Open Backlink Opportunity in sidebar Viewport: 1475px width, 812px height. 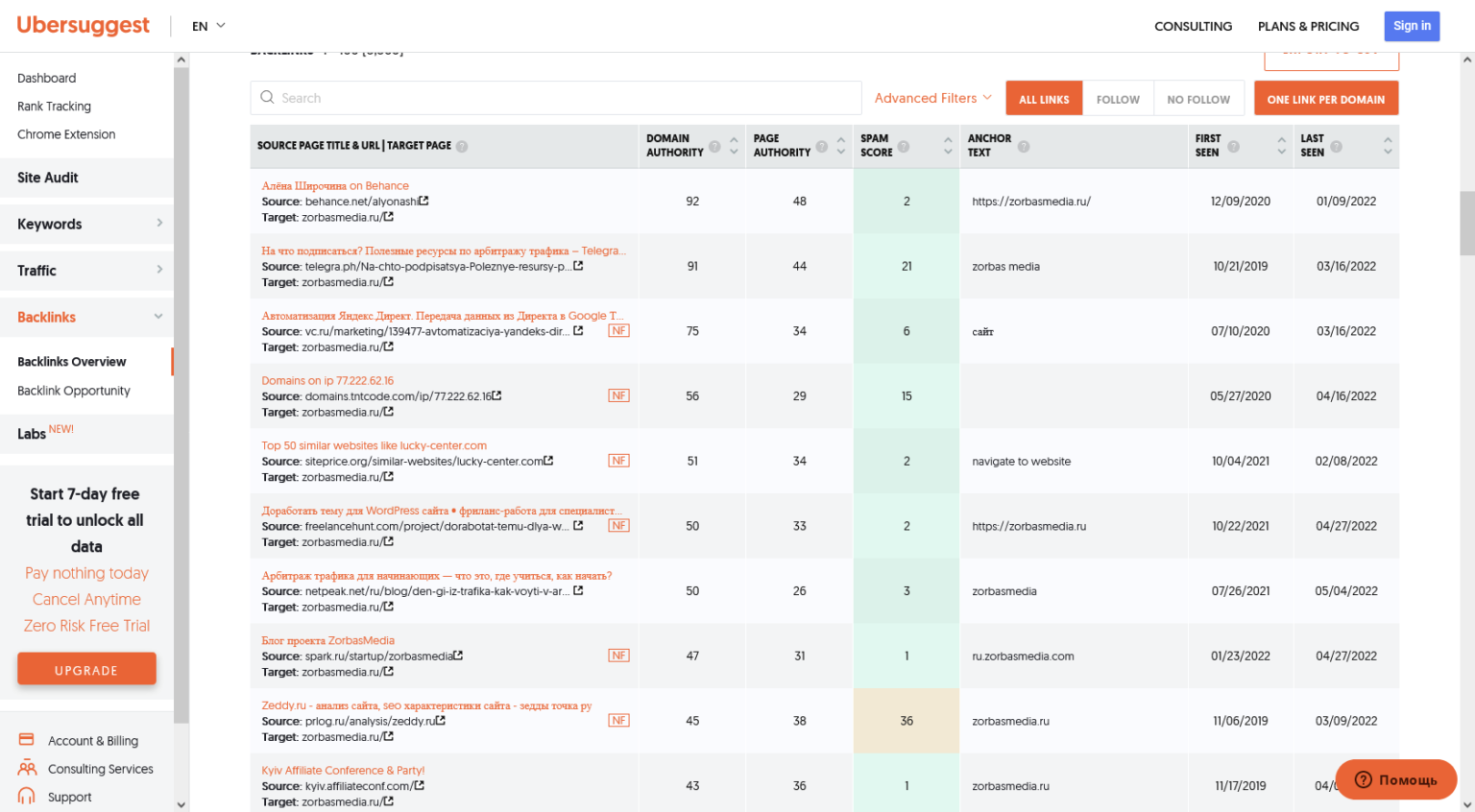tap(74, 391)
